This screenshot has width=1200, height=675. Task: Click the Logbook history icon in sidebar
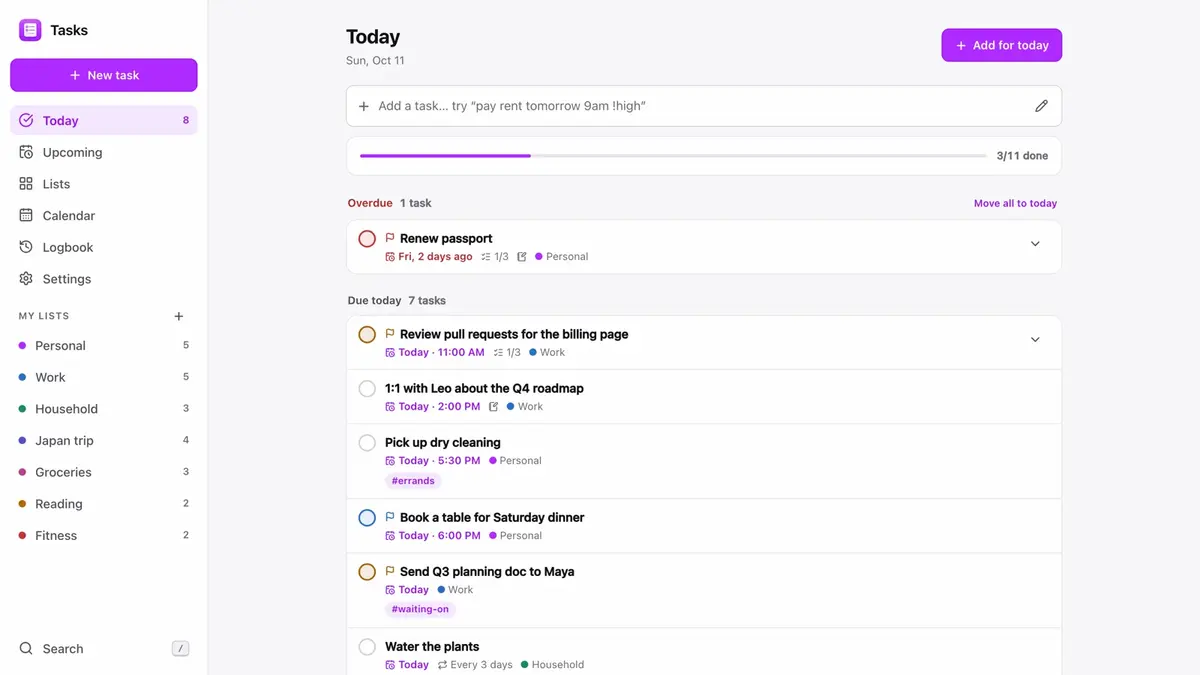click(x=26, y=247)
